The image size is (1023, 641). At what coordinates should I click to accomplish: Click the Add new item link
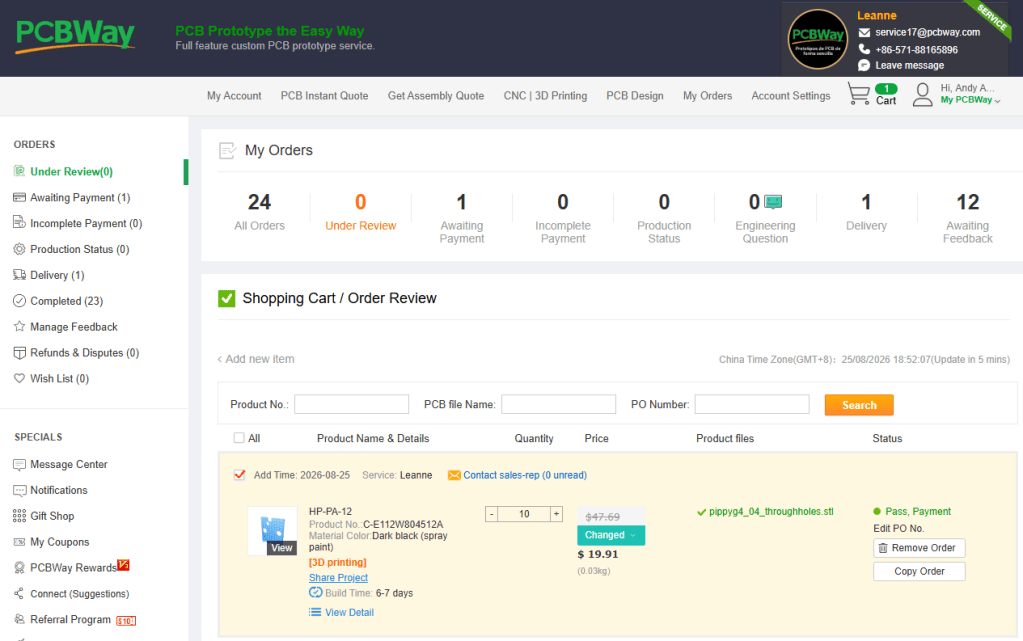click(256, 359)
